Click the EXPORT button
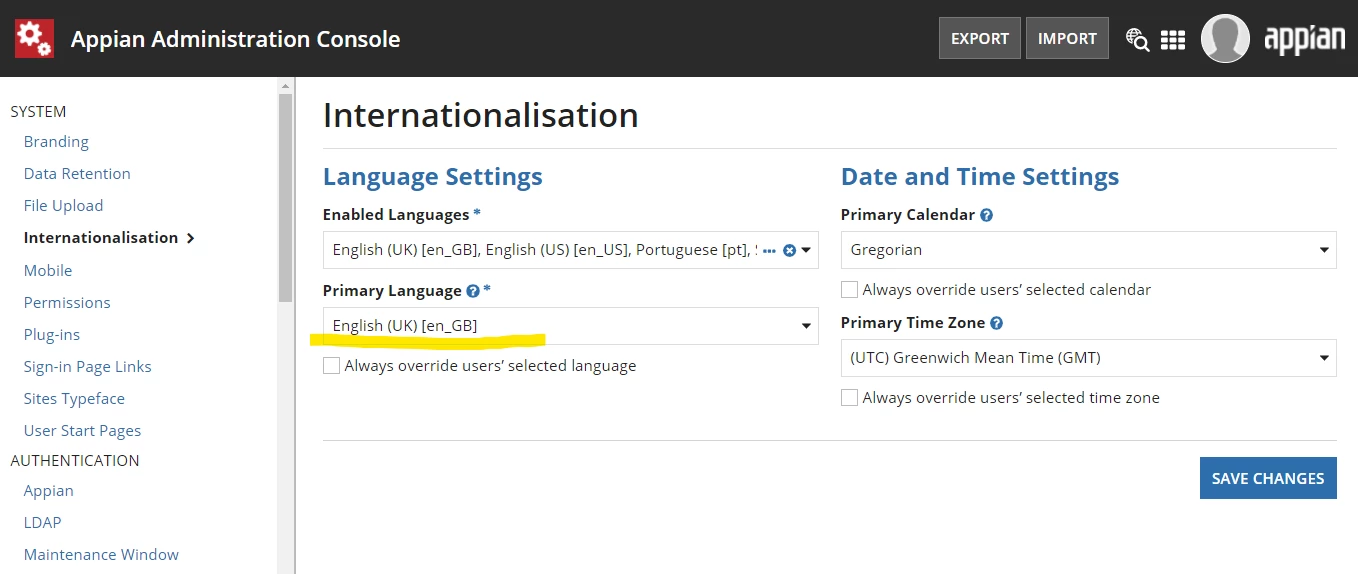The image size is (1358, 574). 980,38
